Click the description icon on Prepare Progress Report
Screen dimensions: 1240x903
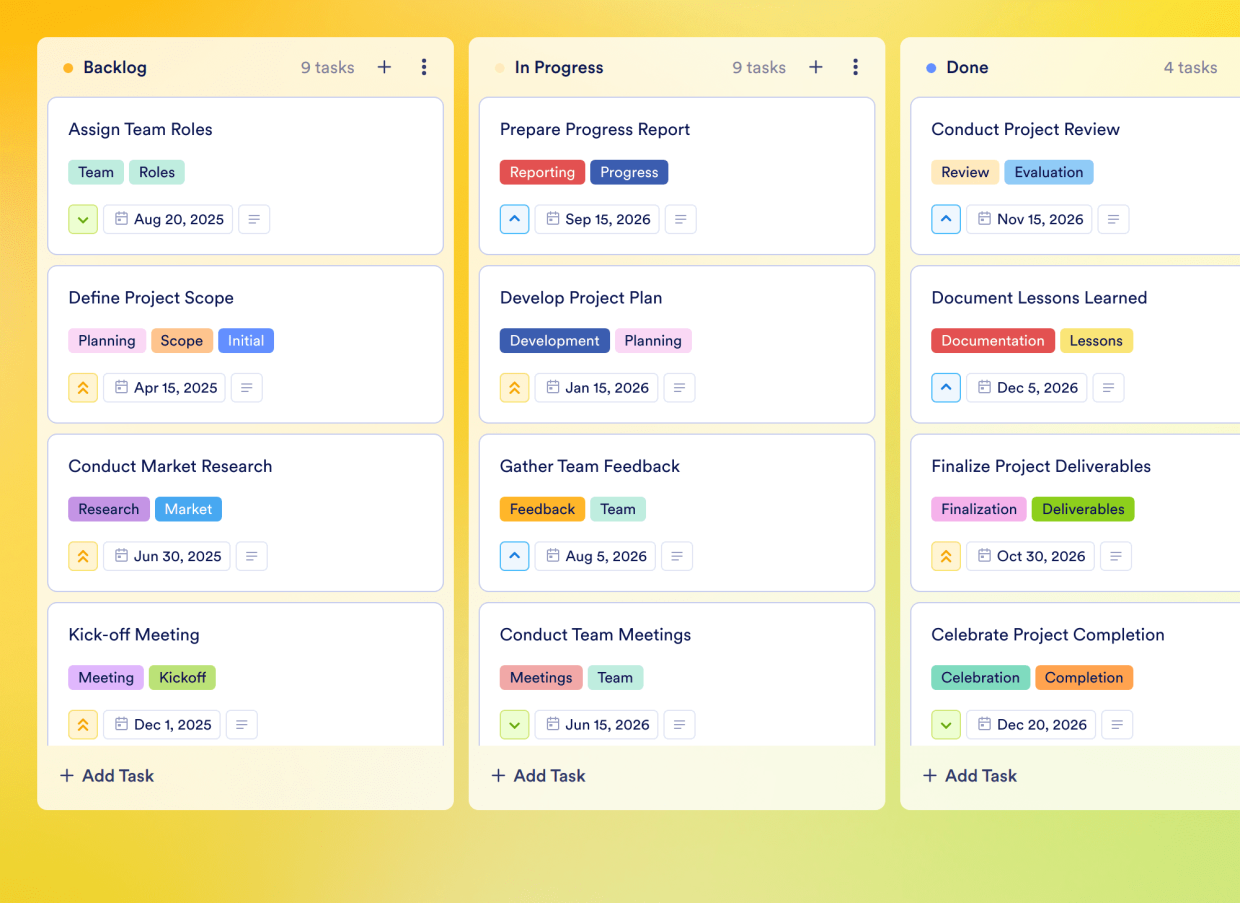pyautogui.click(x=680, y=219)
